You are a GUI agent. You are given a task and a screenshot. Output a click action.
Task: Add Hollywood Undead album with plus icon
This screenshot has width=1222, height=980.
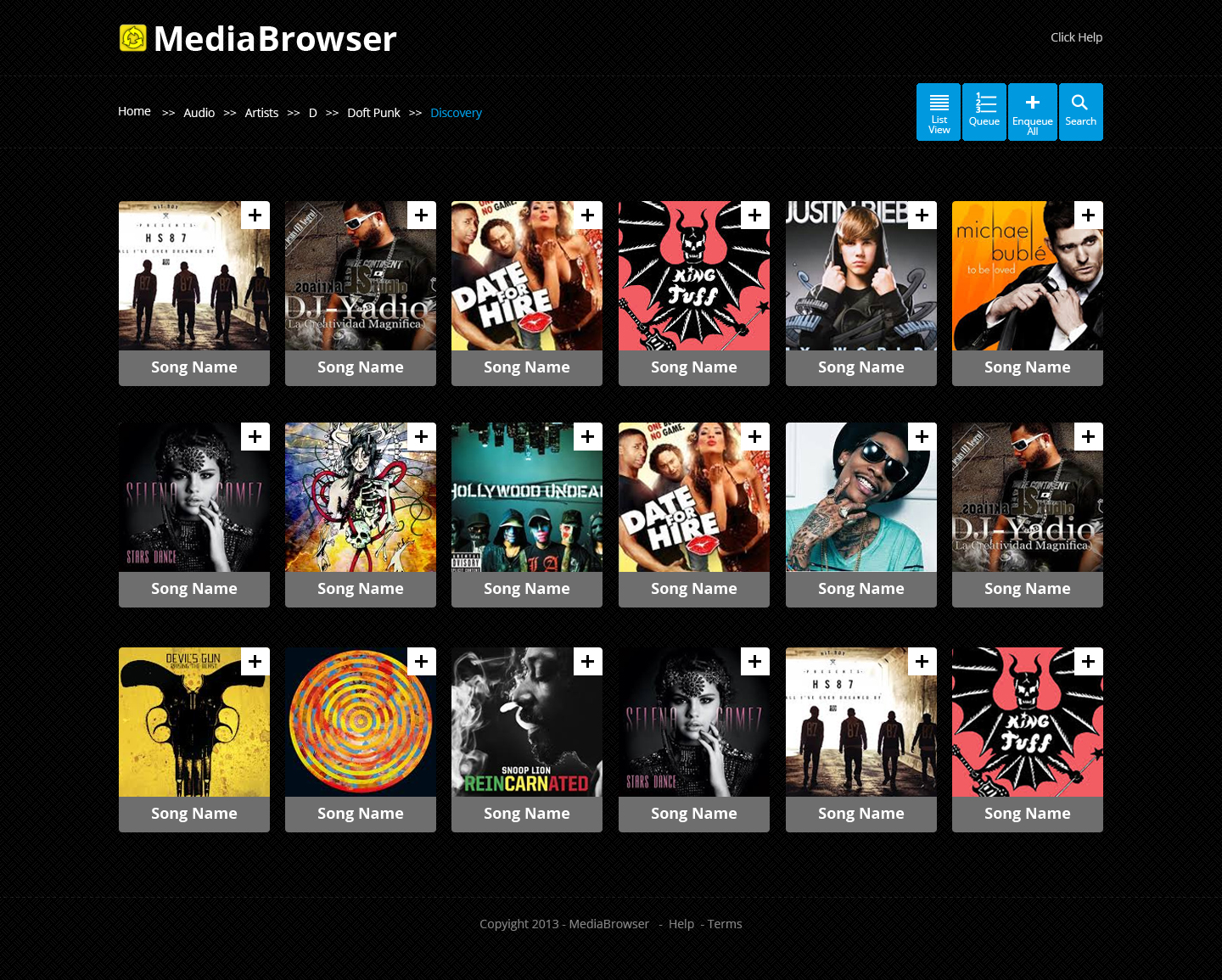[x=588, y=436]
